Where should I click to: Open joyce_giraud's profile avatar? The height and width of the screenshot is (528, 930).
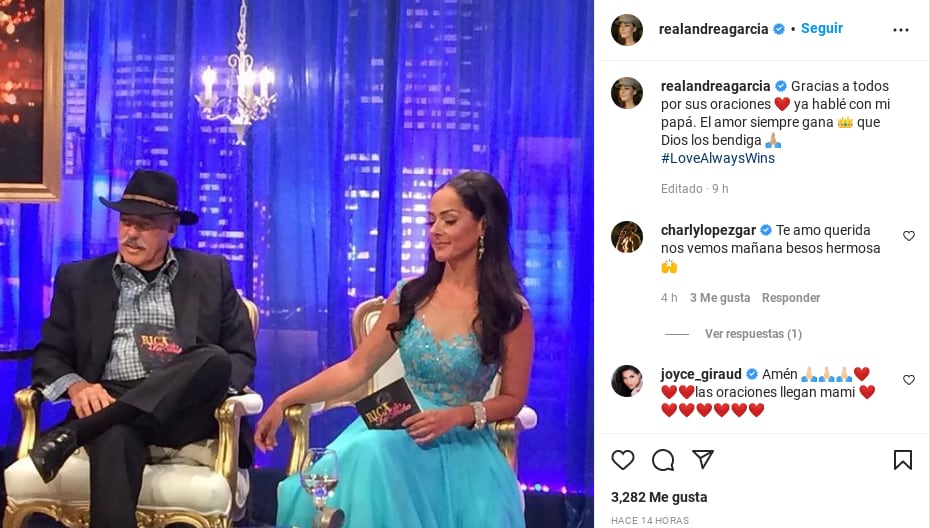click(627, 381)
